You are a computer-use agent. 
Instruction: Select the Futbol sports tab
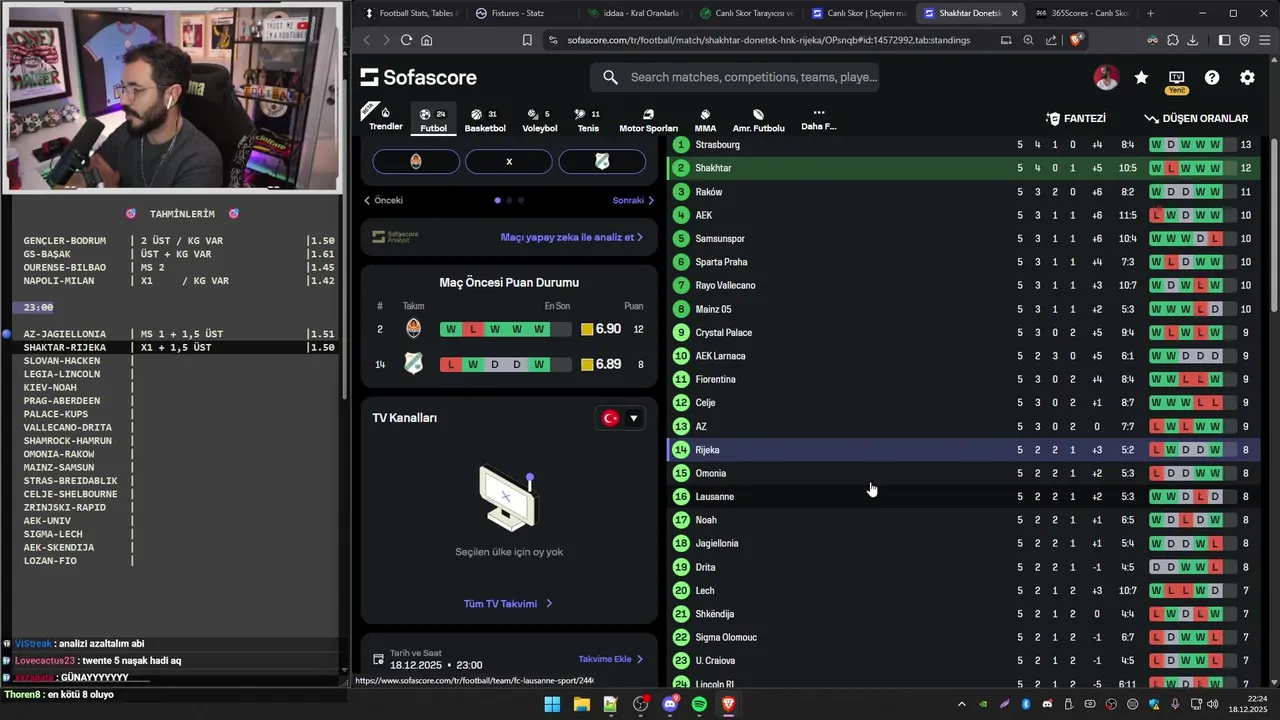(x=434, y=120)
